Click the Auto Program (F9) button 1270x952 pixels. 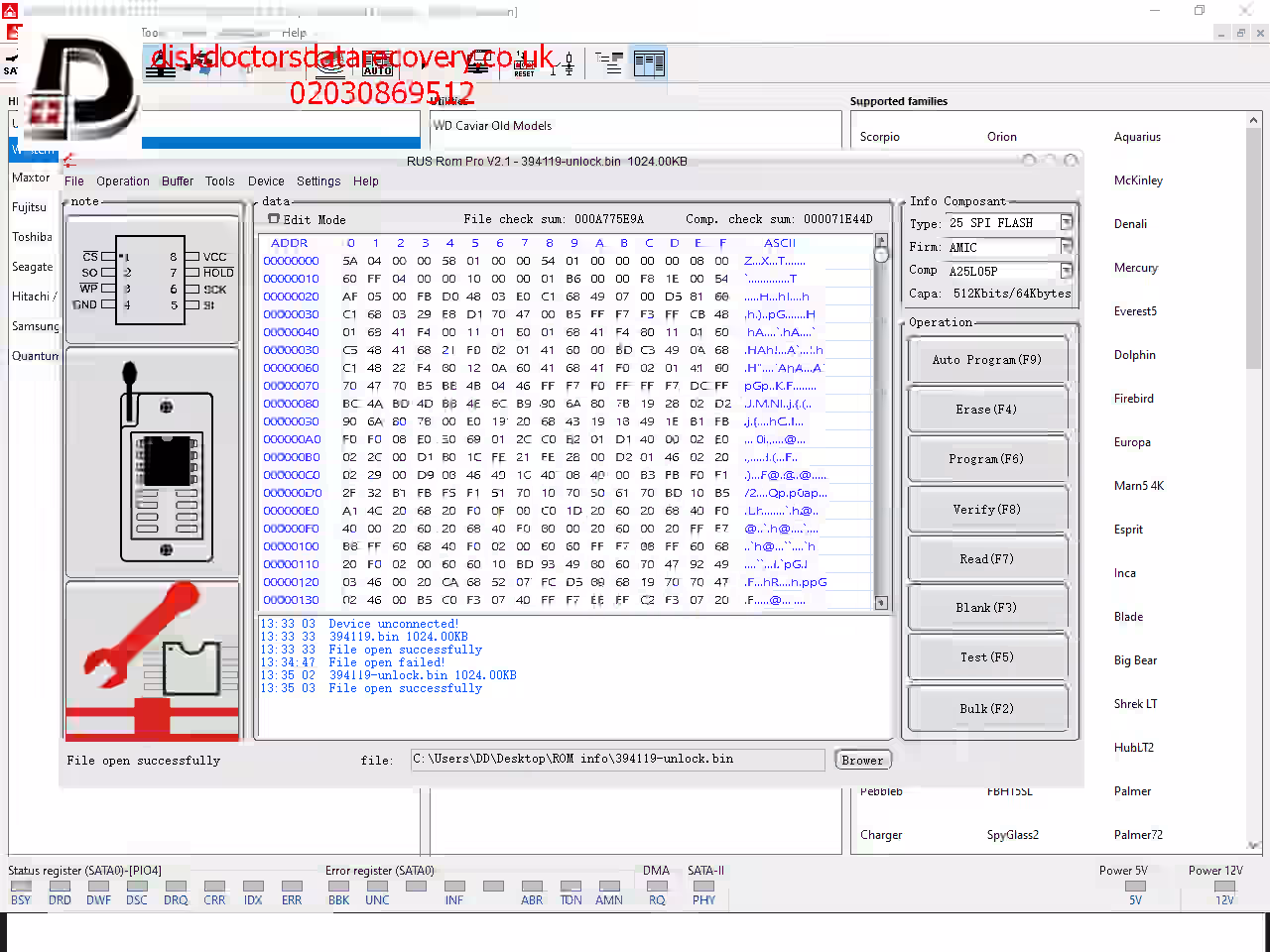point(987,360)
